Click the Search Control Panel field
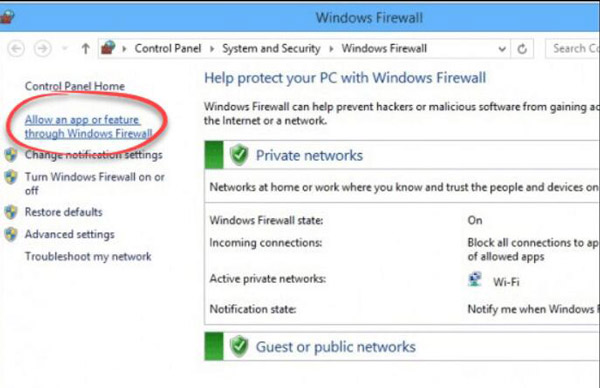The image size is (600, 388). point(573,49)
